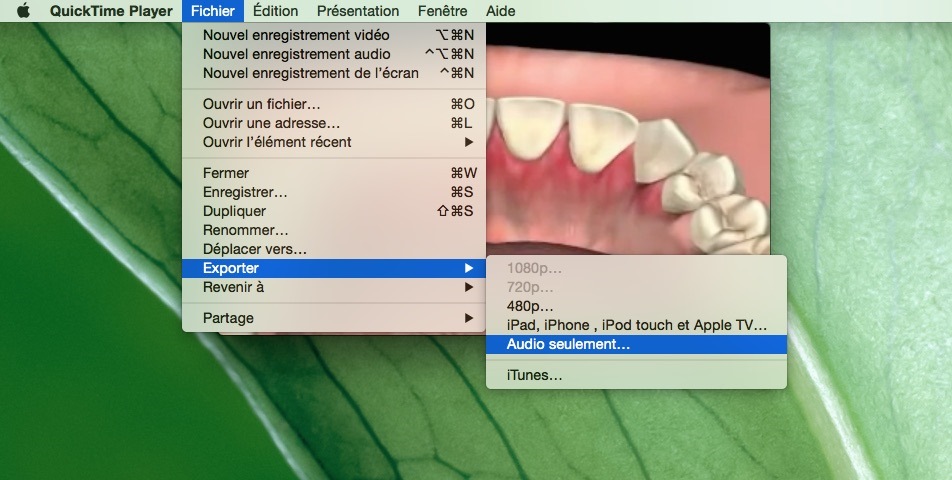Viewport: 952px width, 480px height.
Task: Expand Ouvrir l'élément récent submenu
Action: pyautogui.click(x=334, y=142)
